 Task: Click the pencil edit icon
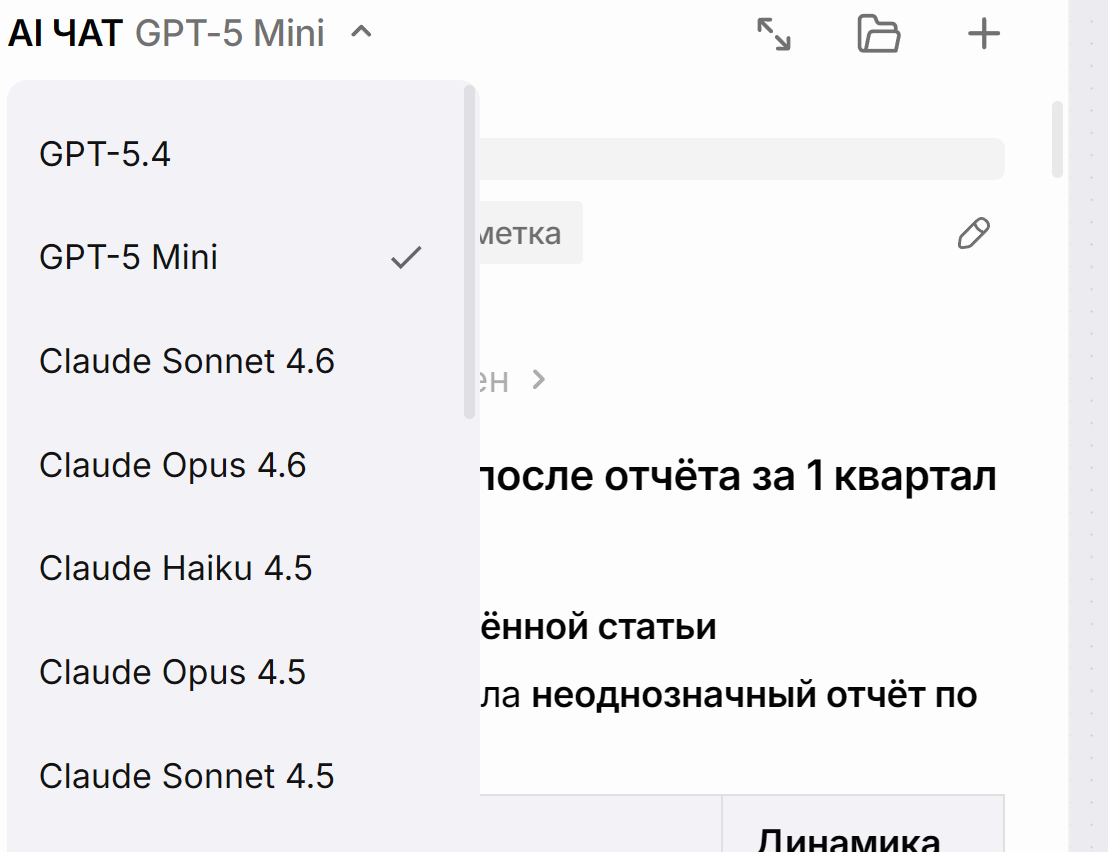pos(973,233)
